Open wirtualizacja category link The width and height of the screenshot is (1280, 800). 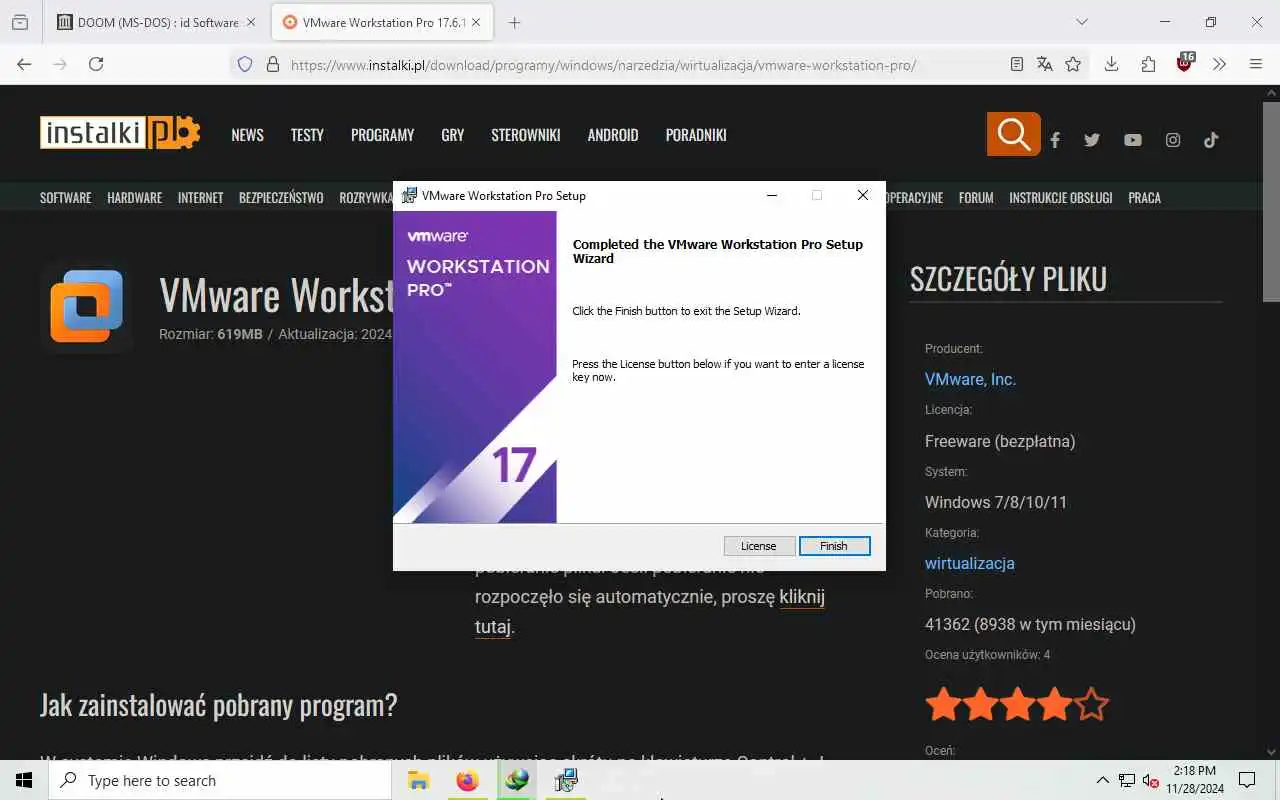tap(970, 564)
